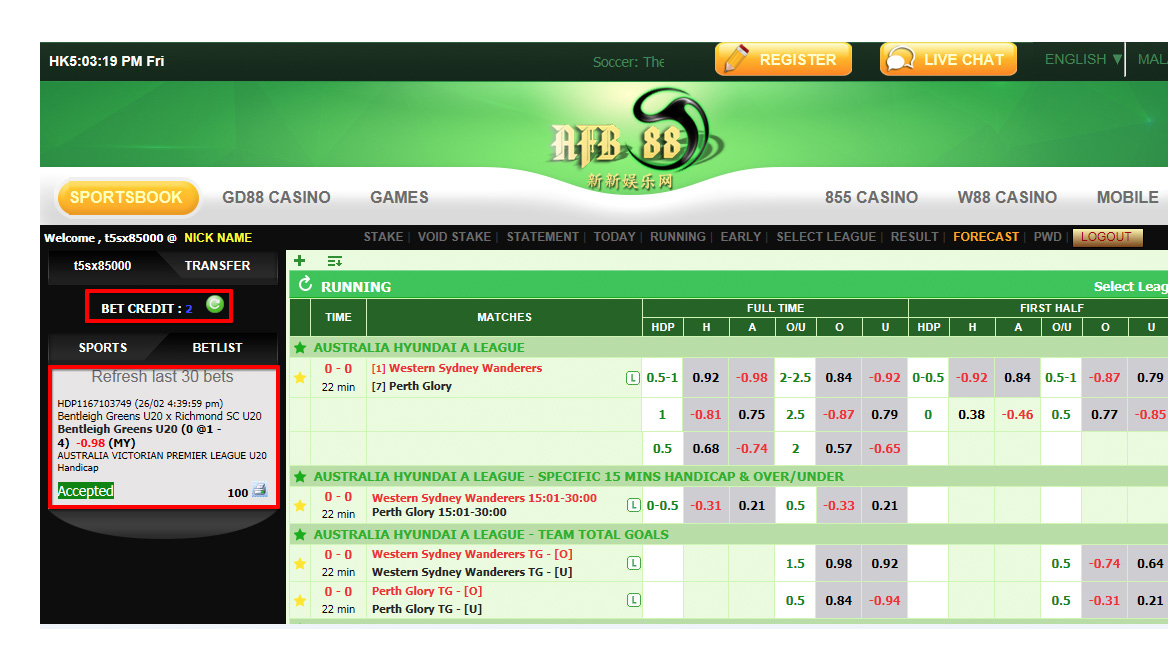Toggle star for Australia Hyundai A League header
Screen dimensions: 1168x660
299,348
